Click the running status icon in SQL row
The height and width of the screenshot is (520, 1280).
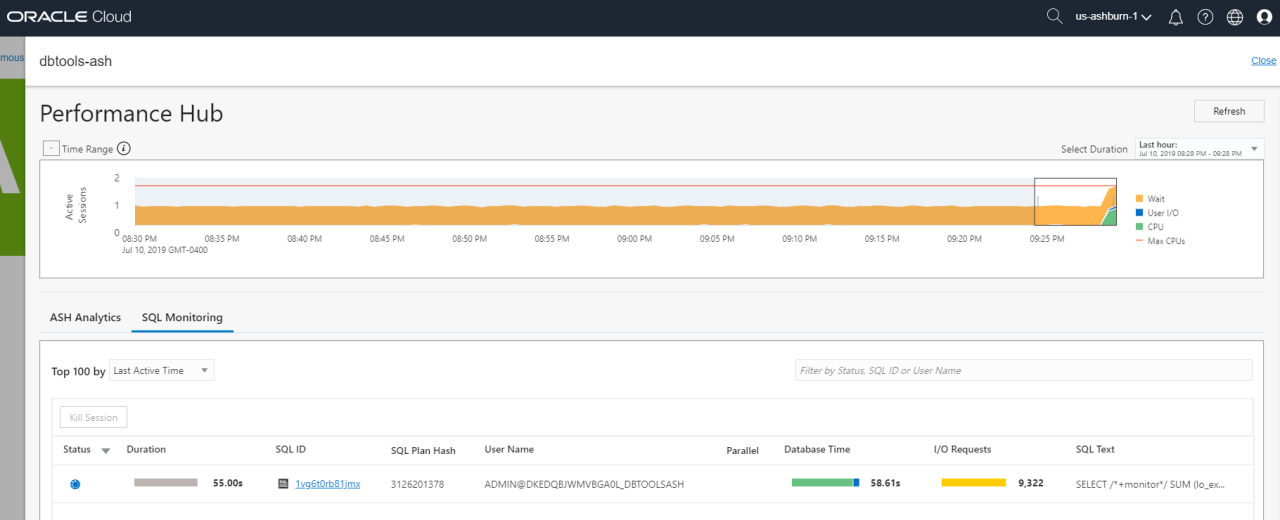[x=75, y=484]
